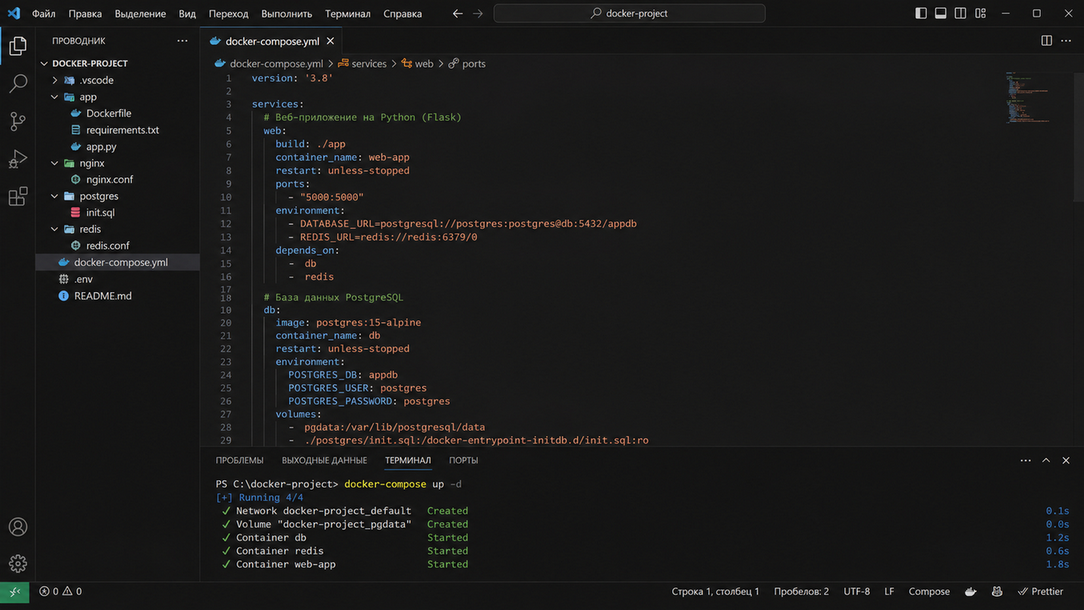Click UTF-8 encoding in status bar
The width and height of the screenshot is (1084, 610).
click(x=857, y=592)
